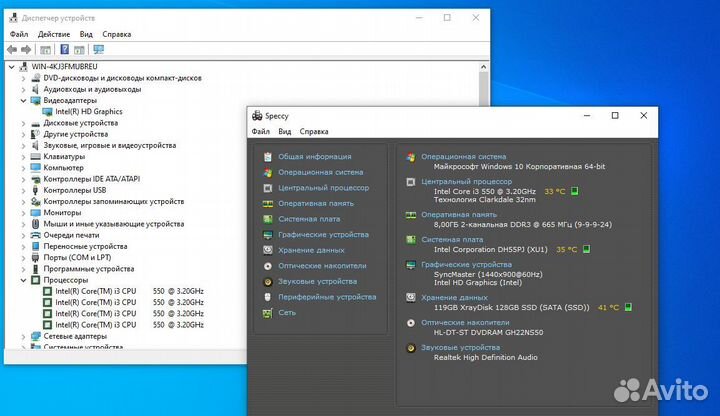Open Файл menu in Speccy
This screenshot has height=416, width=720.
[x=260, y=131]
